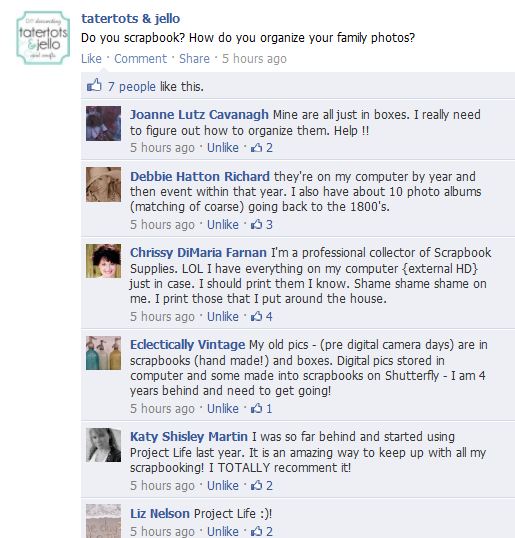Unlike Joanne Lutz Cavanagh's comment

pos(223,148)
